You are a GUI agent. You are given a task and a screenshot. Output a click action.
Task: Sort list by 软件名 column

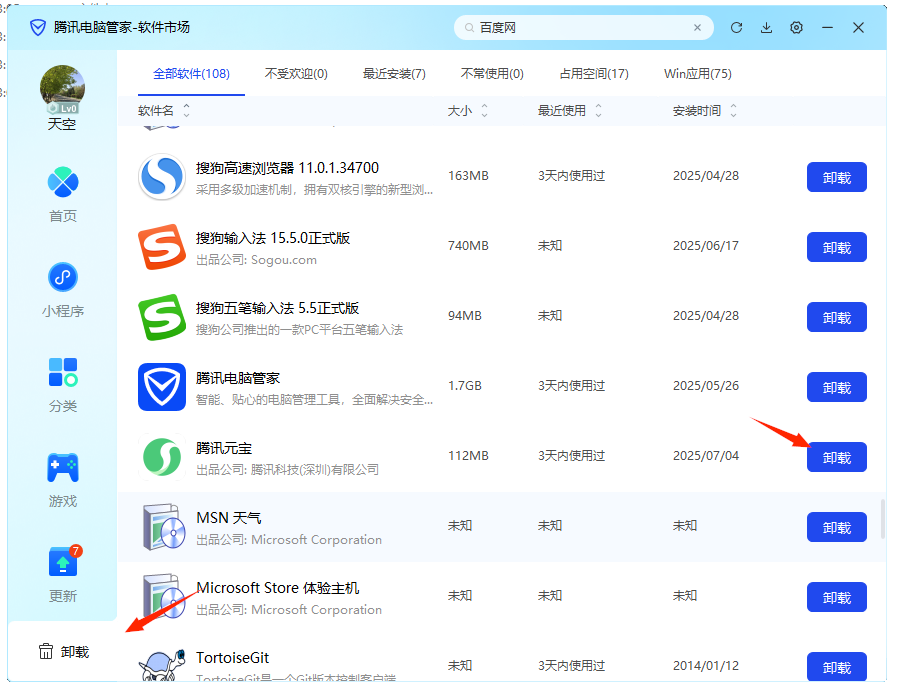[x=163, y=110]
